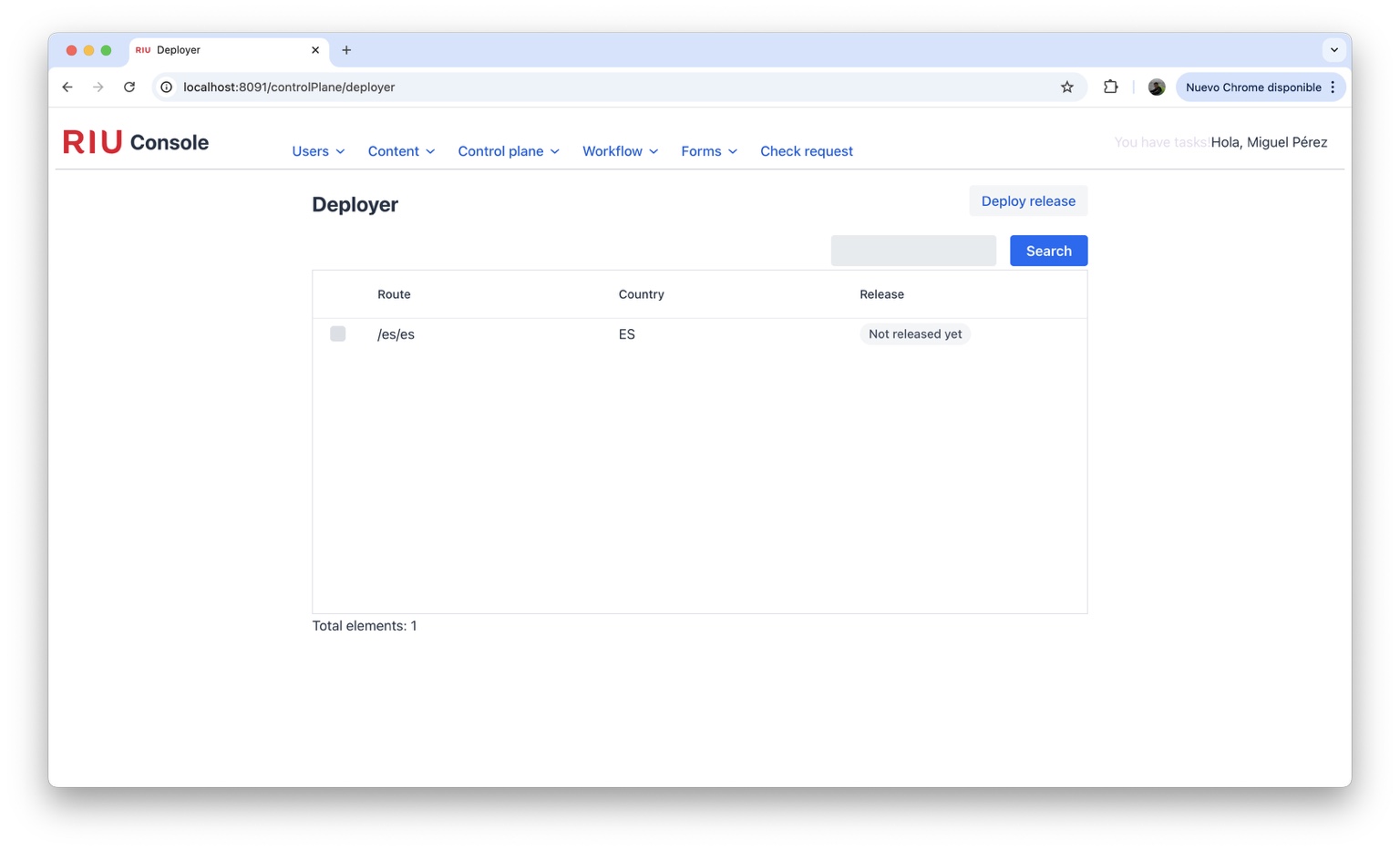
Task: Bookmark this page with the star icon
Action: 1066,87
